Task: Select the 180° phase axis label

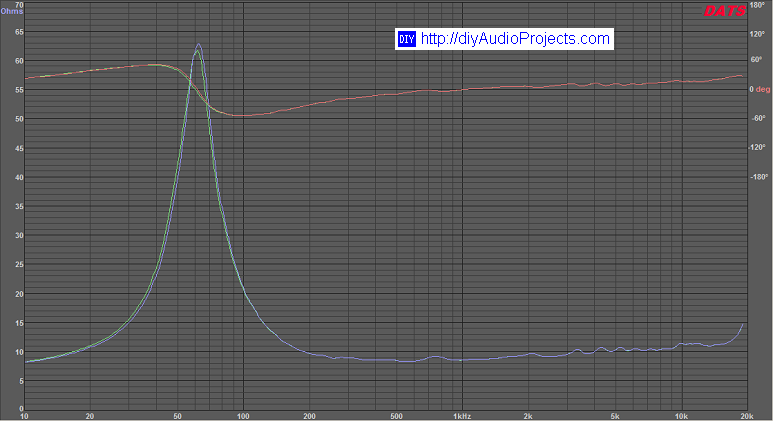Action: point(758,4)
